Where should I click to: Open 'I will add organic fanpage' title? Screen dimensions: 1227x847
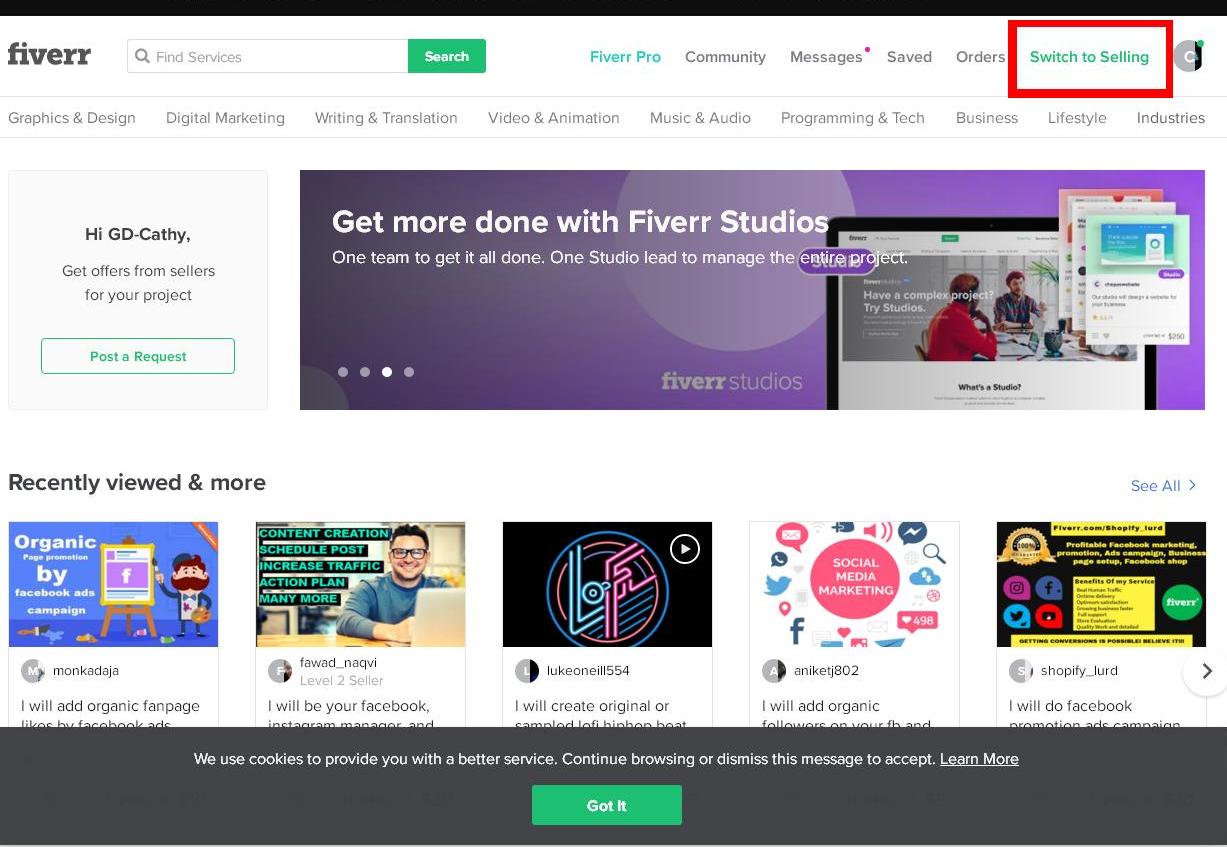[x=110, y=706]
